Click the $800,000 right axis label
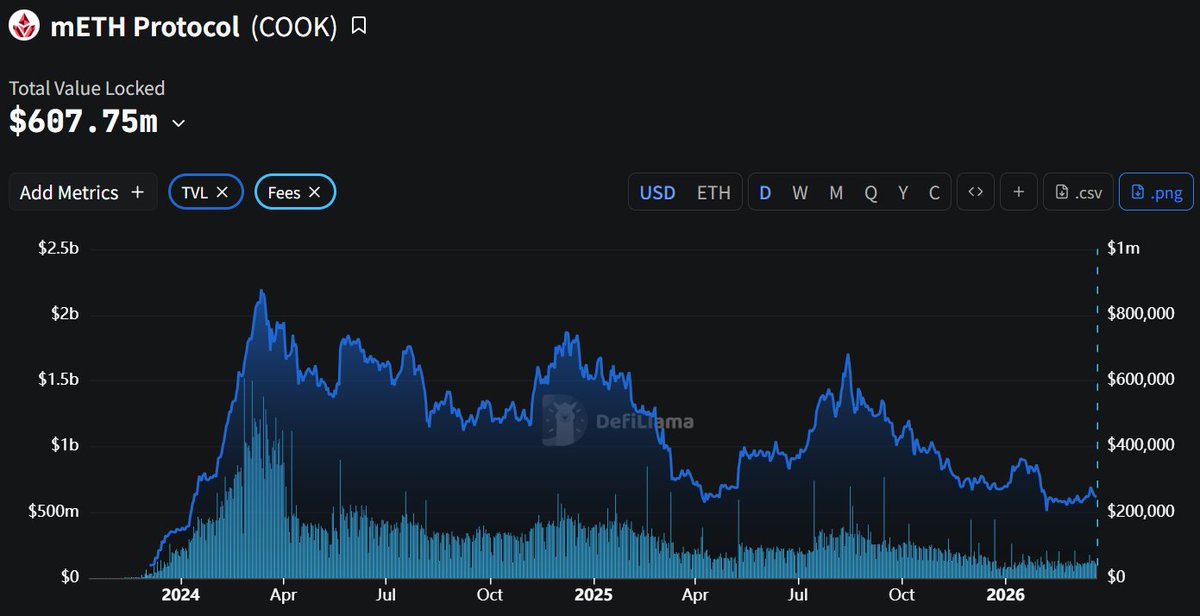Viewport: 1200px width, 616px height. point(1141,313)
